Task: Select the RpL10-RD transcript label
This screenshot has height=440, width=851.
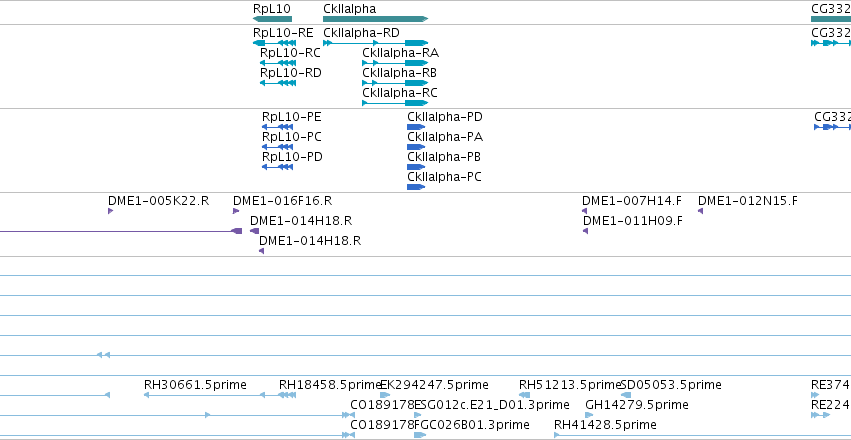Action: (x=290, y=73)
